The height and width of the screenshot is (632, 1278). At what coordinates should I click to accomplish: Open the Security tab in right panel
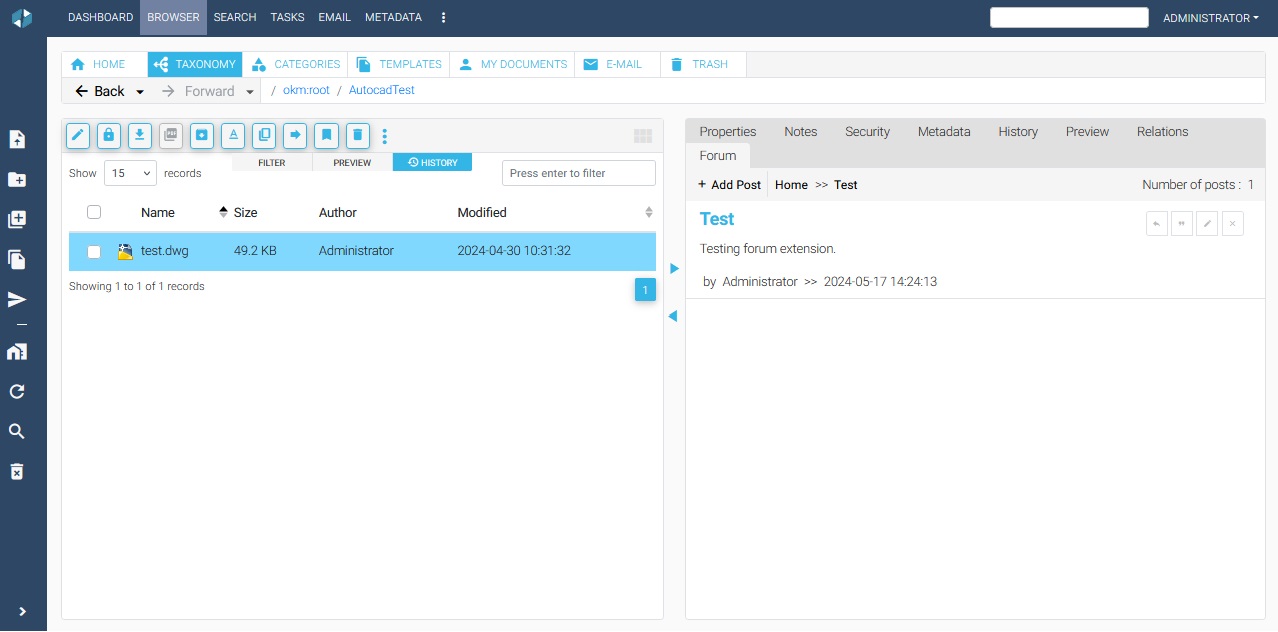pyautogui.click(x=867, y=131)
